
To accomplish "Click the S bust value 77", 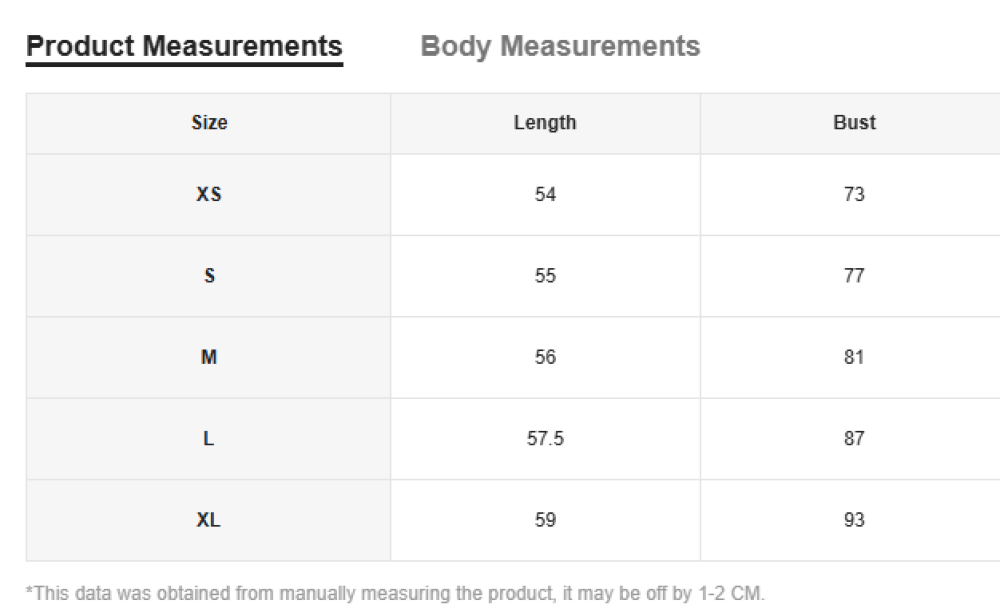I will [x=854, y=276].
